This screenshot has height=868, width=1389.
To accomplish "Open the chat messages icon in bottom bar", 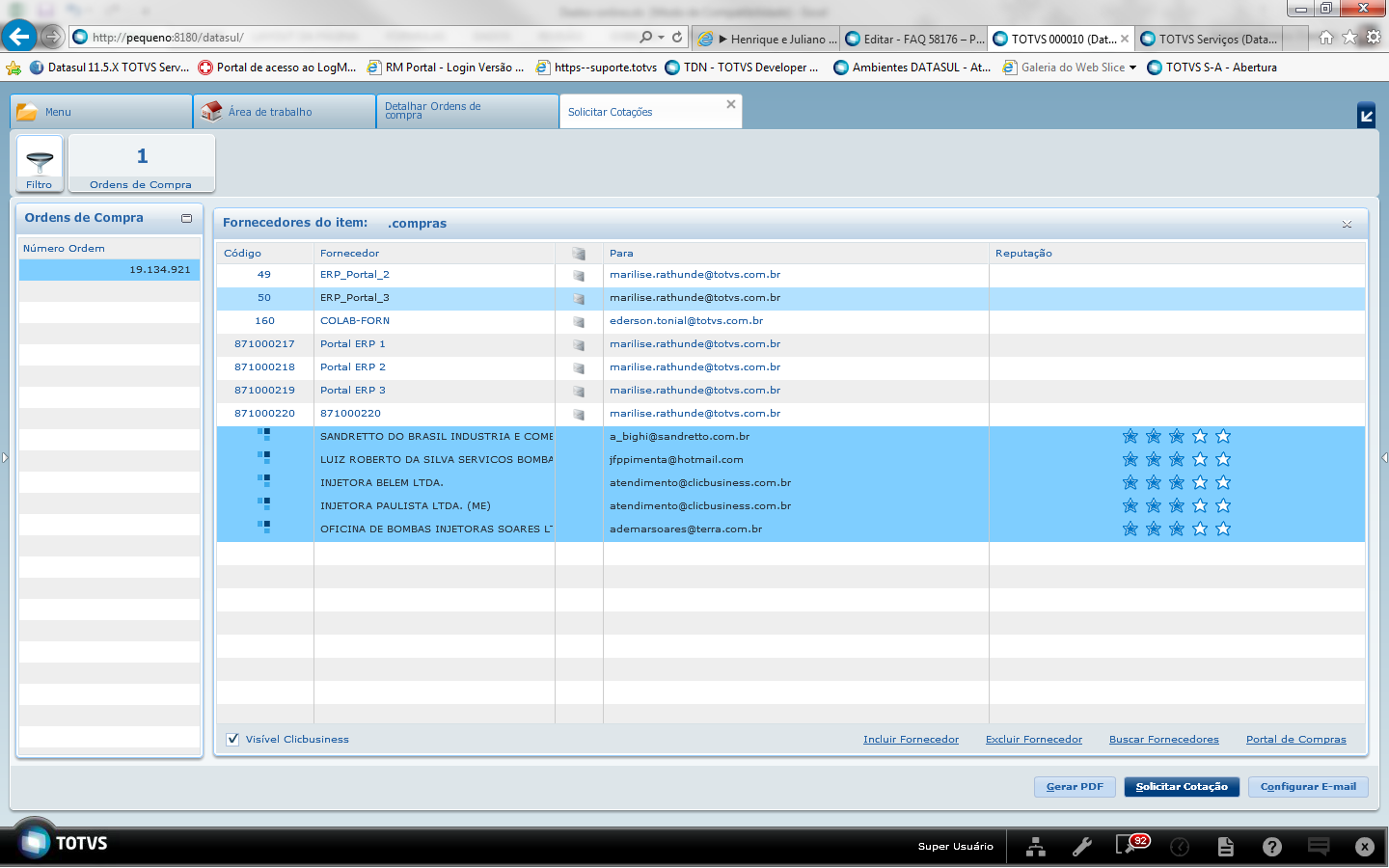I will [1319, 847].
